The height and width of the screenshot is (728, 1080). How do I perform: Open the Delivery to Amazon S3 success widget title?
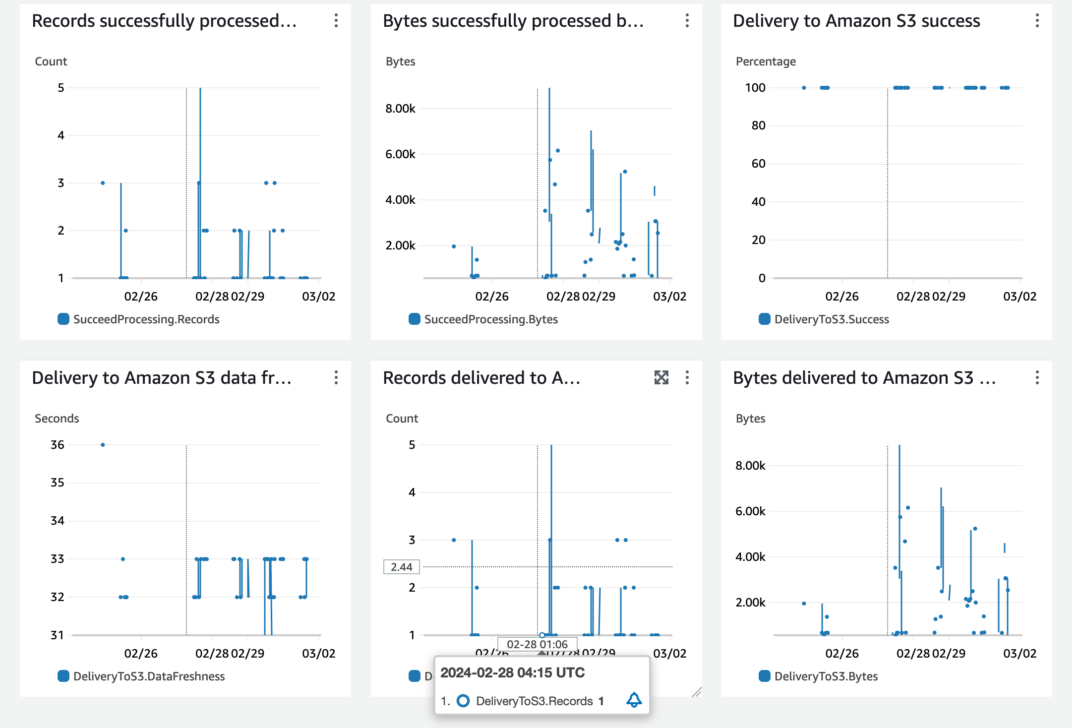(857, 20)
